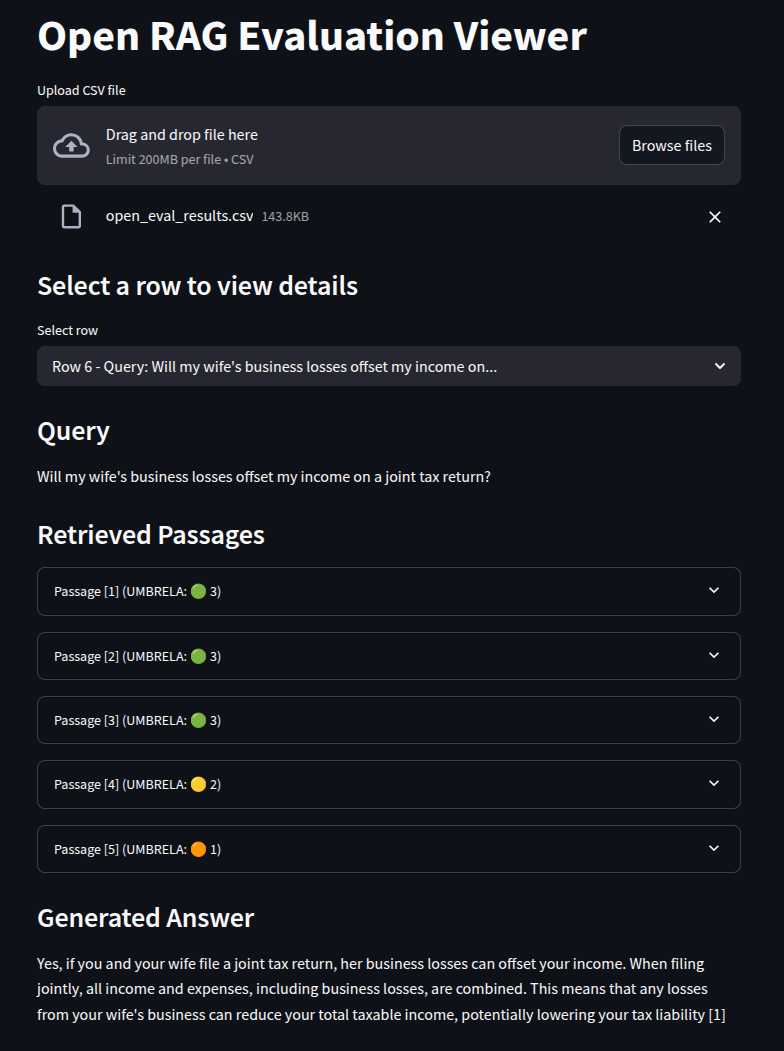784x1051 pixels.
Task: Click the file document icon beside open_eval_results.csv
Action: point(71,217)
